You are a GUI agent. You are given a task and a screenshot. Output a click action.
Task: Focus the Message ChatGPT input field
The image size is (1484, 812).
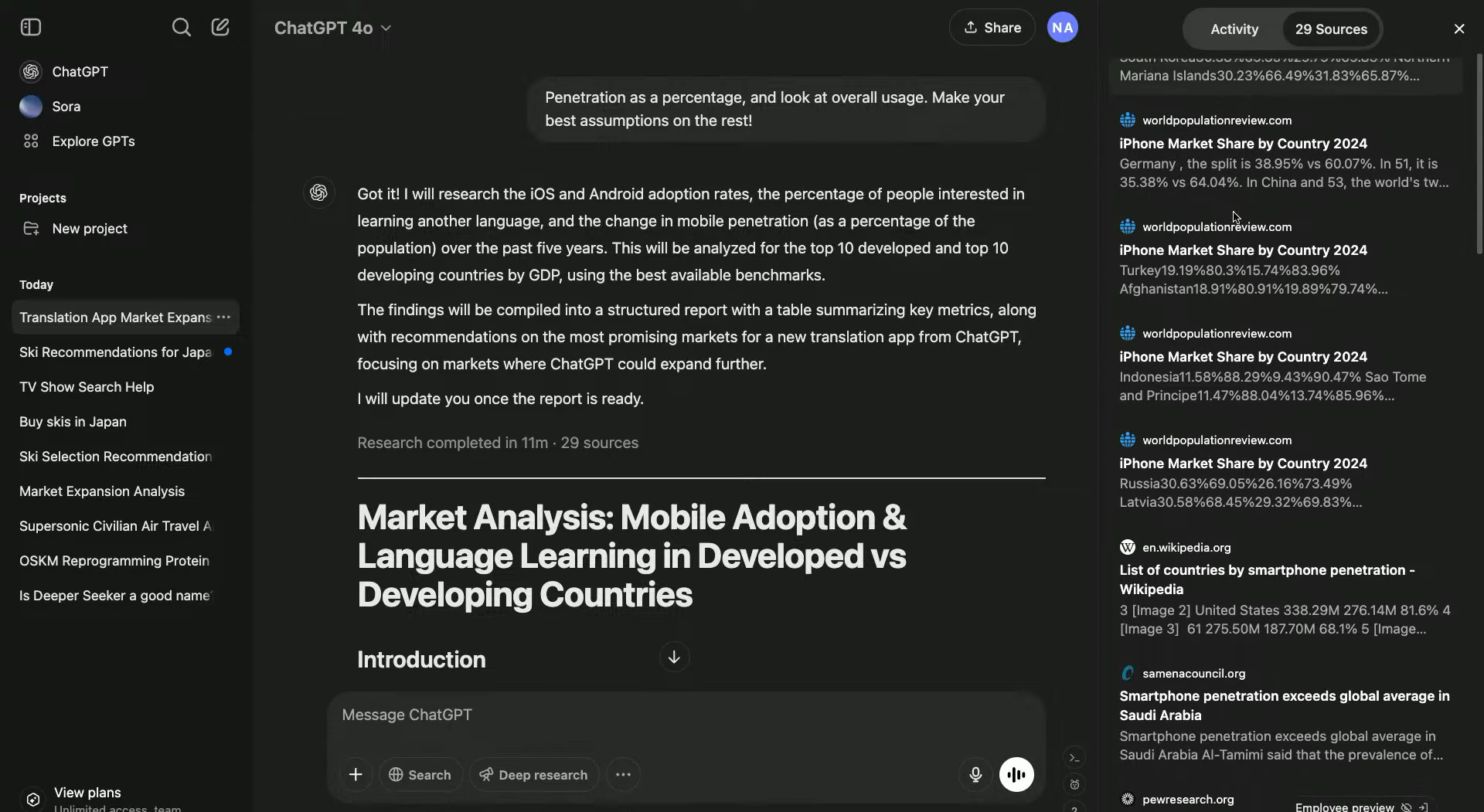click(686, 715)
